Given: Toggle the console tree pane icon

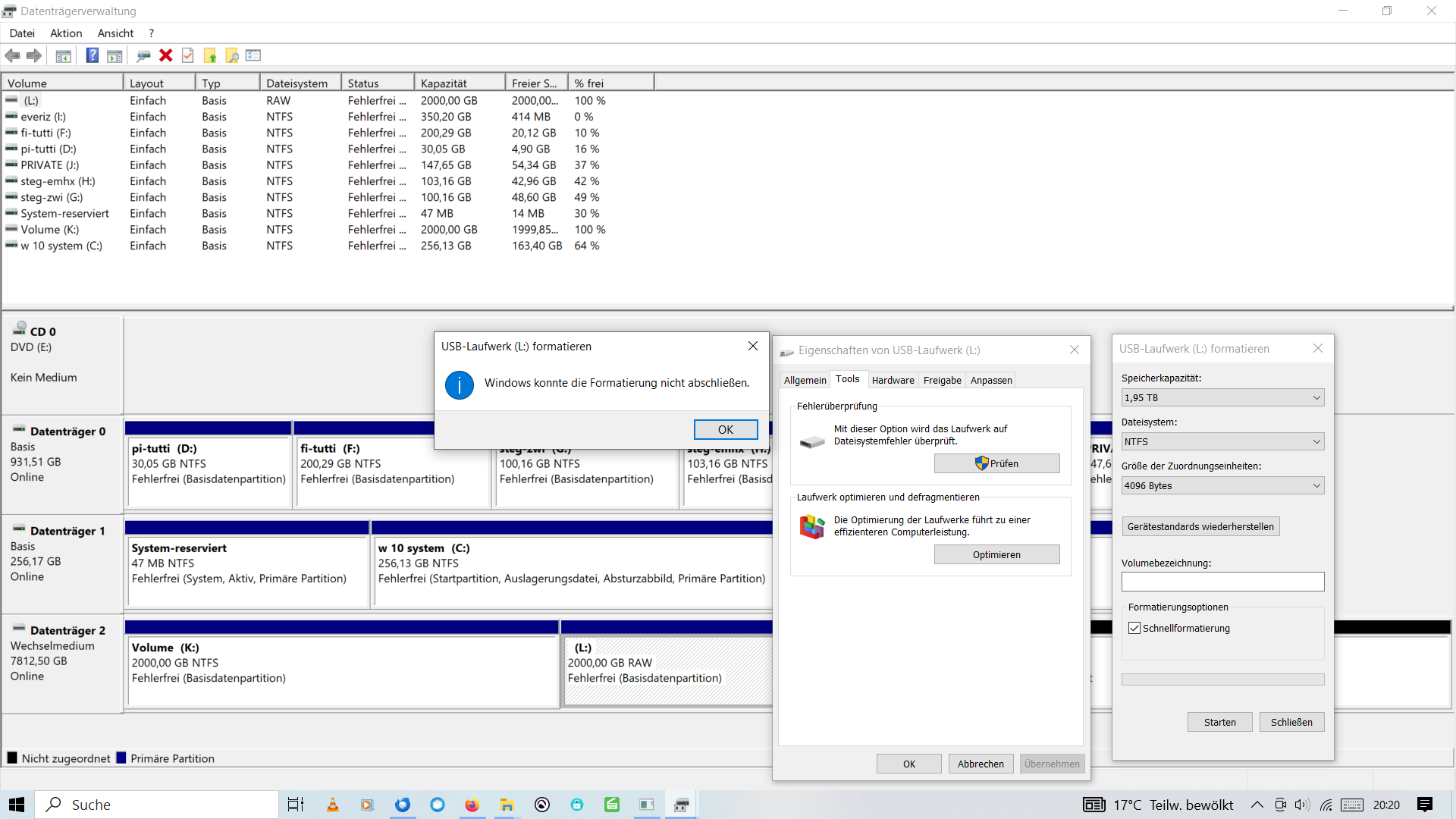Looking at the screenshot, I should pos(64,55).
